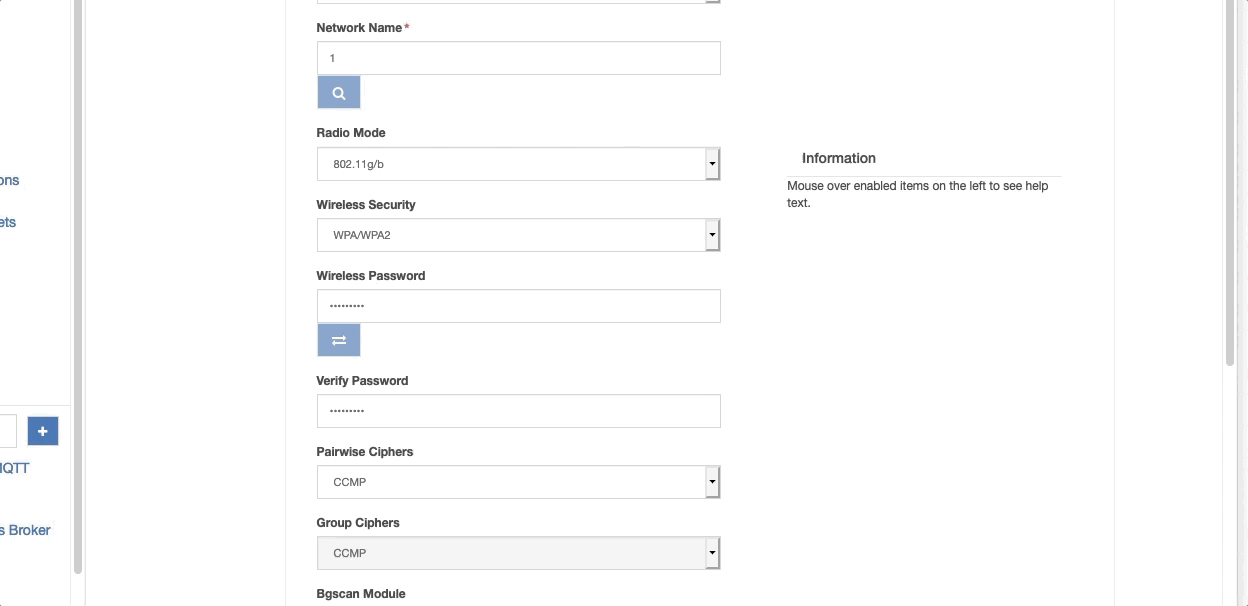Click the magnifier scan icon below Network Name
Image resolution: width=1248 pixels, height=606 pixels.
(x=338, y=92)
